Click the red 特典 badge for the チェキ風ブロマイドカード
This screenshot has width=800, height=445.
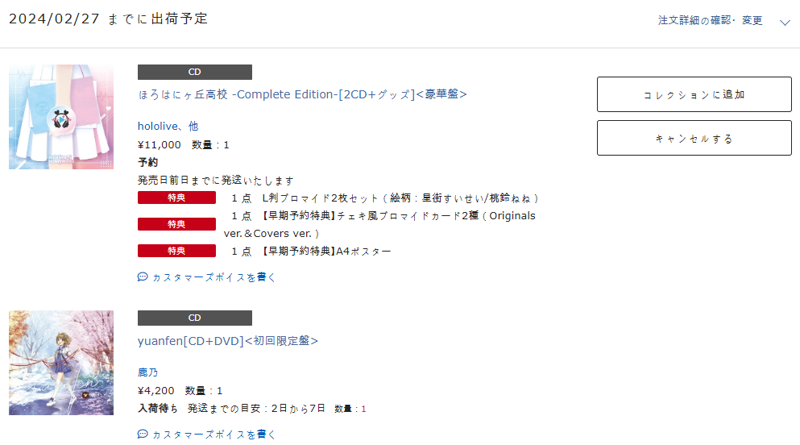coord(177,224)
